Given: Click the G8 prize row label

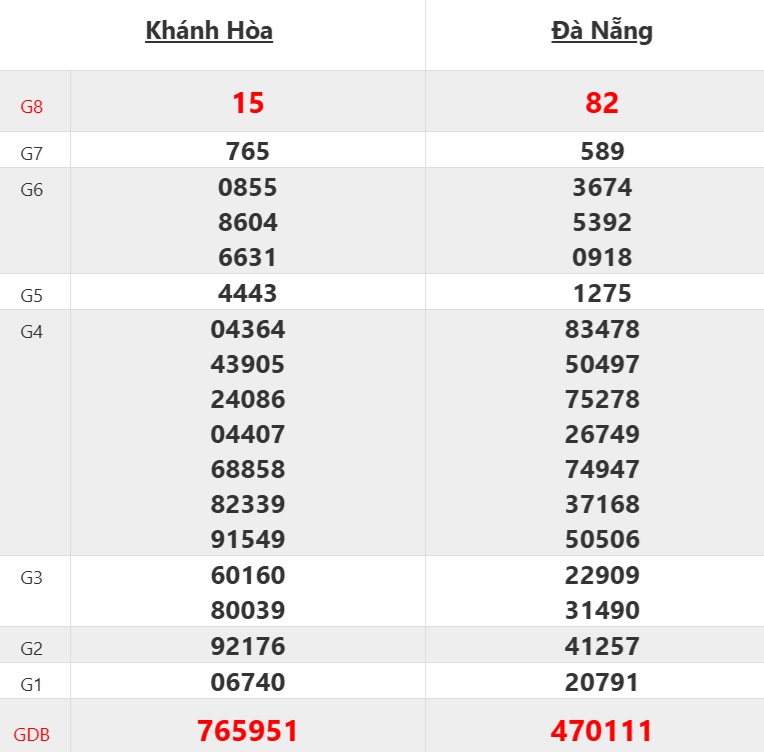Looking at the screenshot, I should click(32, 106).
